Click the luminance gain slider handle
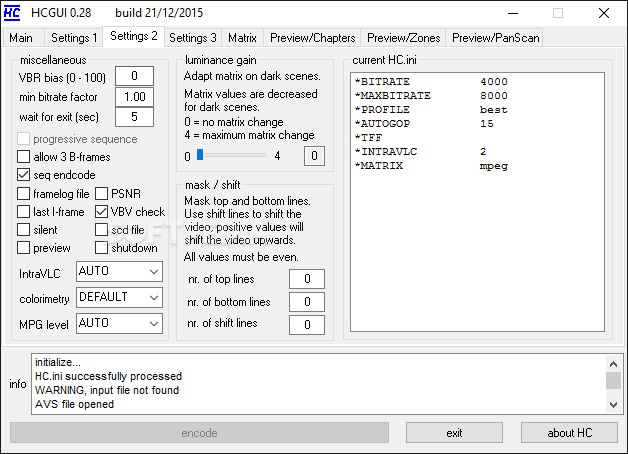 click(200, 155)
